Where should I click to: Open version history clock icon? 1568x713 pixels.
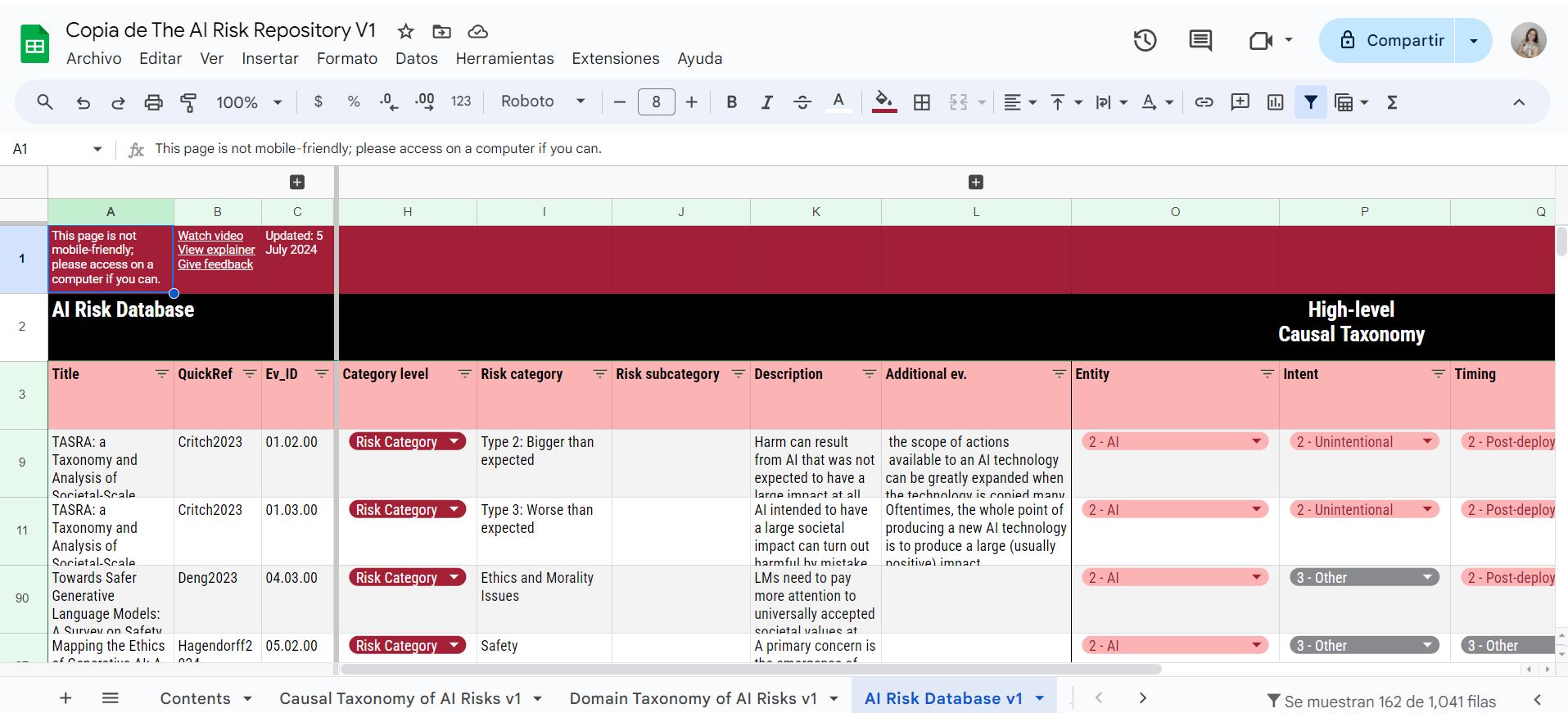[1145, 40]
